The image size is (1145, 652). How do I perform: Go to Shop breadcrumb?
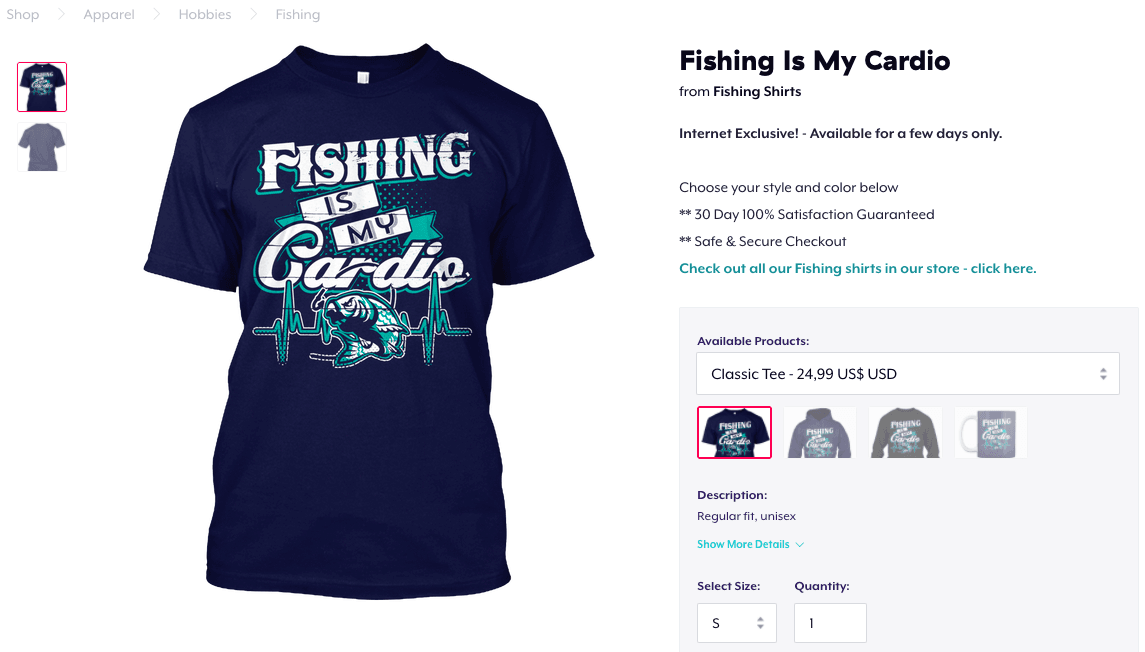tap(23, 15)
